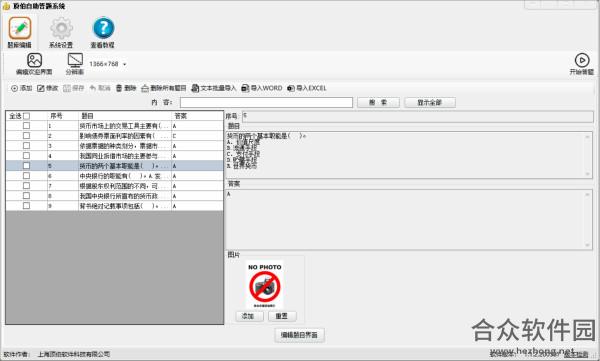The height and width of the screenshot is (361, 600).
Task: Check the box for question row 2
Action: pos(26,136)
